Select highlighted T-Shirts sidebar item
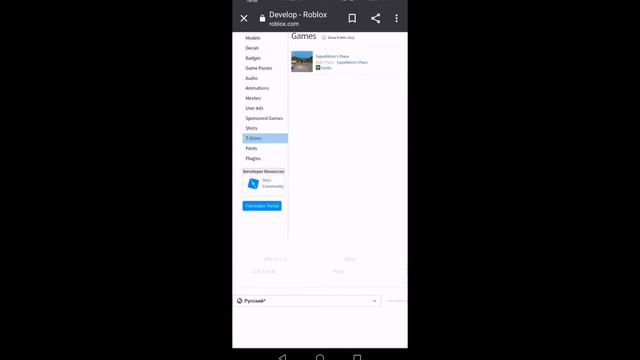The width and height of the screenshot is (640, 360). click(265, 138)
